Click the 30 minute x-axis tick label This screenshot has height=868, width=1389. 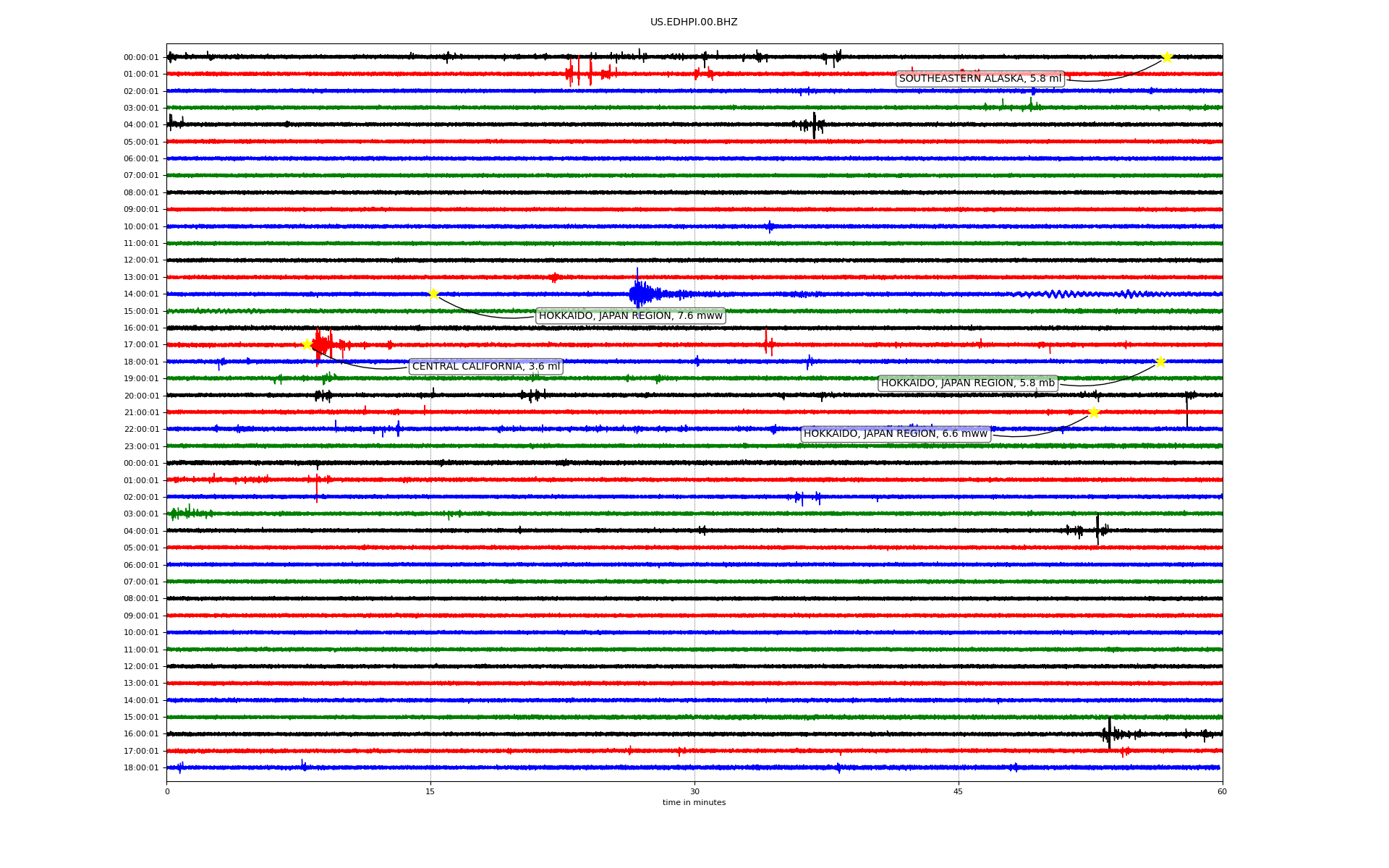[x=694, y=791]
